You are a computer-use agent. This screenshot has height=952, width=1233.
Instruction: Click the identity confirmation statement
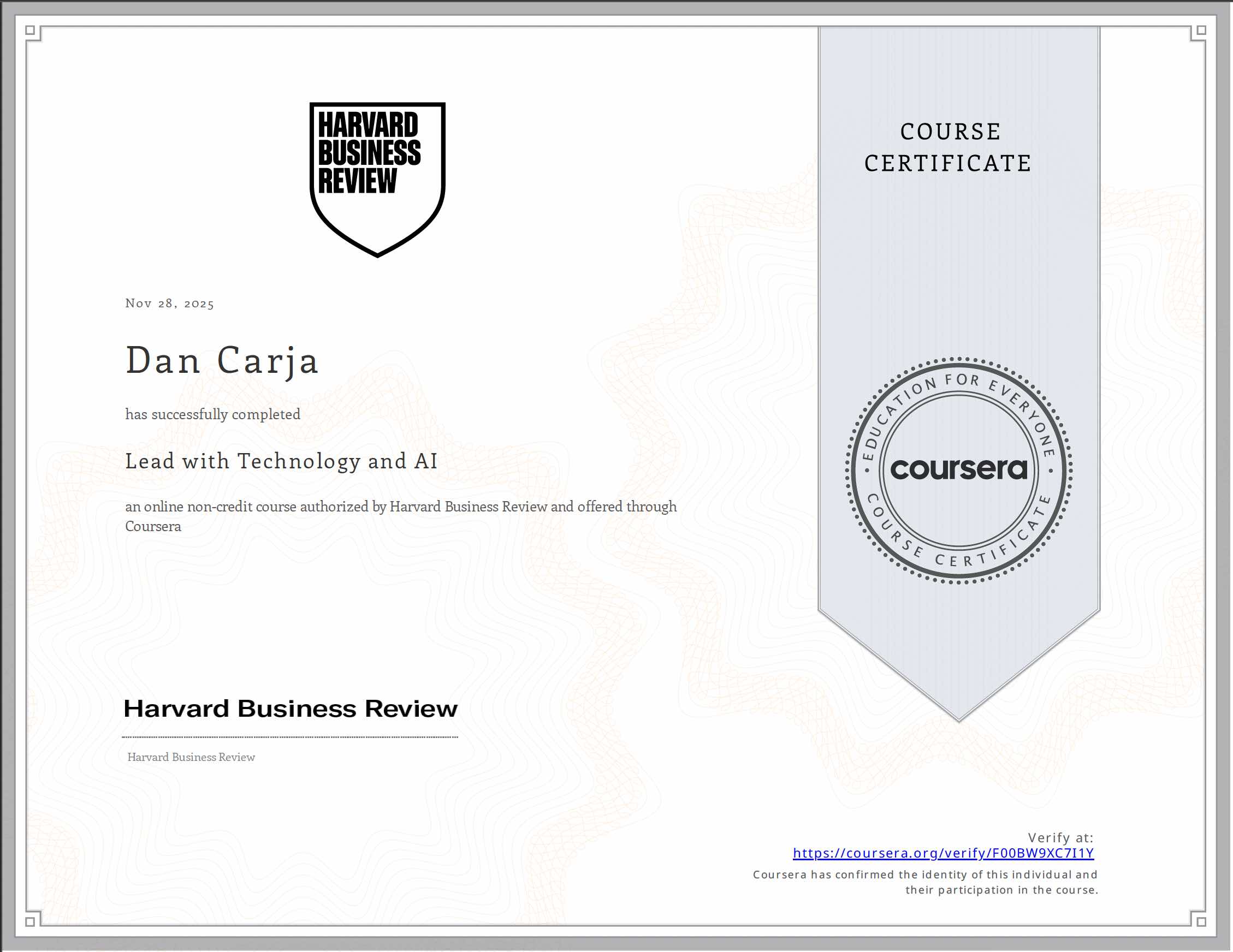tap(926, 882)
